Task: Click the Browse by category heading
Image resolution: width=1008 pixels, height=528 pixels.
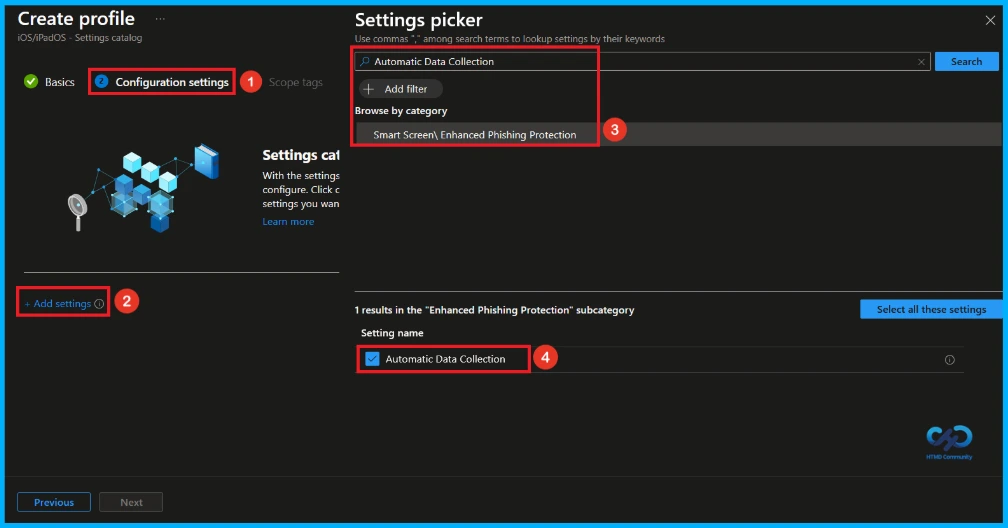Action: [x=401, y=111]
